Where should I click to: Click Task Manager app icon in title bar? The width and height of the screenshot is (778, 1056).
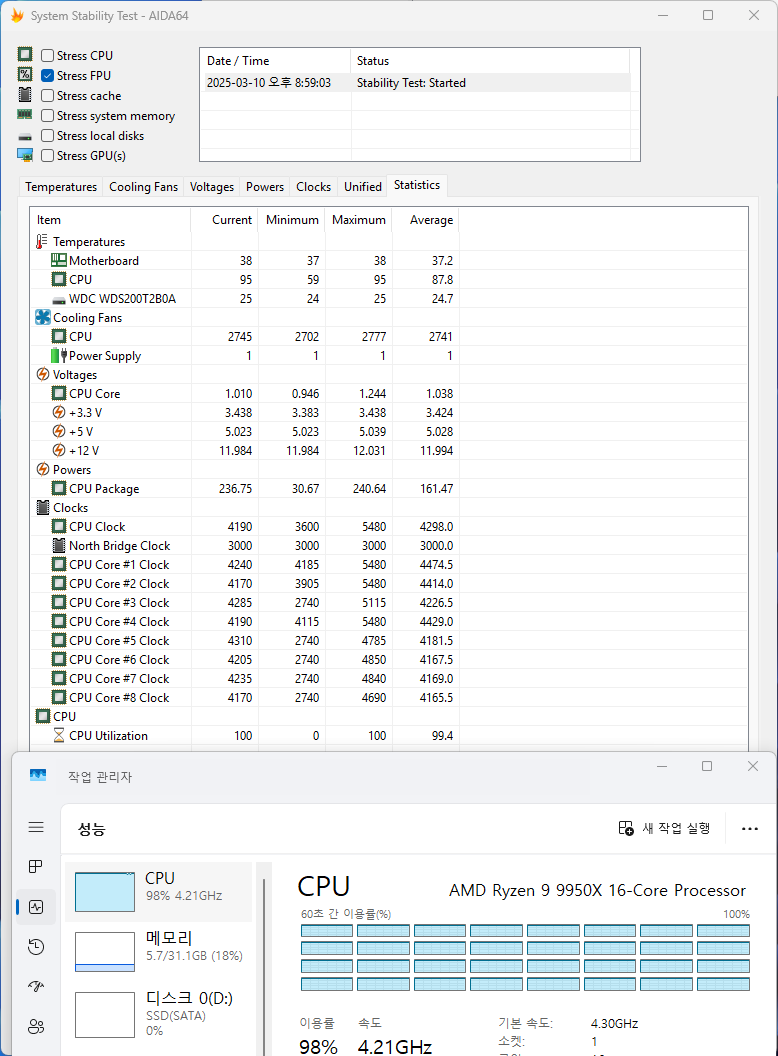pyautogui.click(x=38, y=775)
